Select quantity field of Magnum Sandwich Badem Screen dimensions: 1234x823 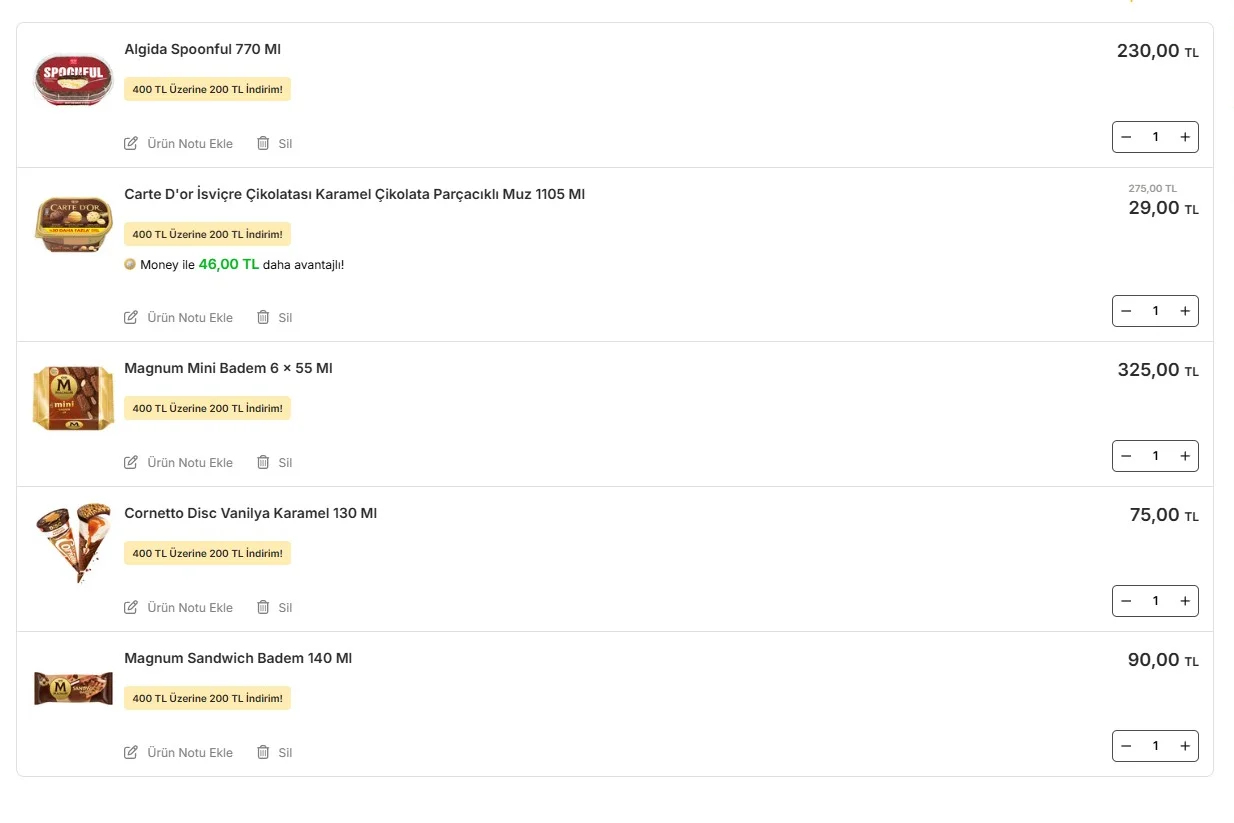1155,746
